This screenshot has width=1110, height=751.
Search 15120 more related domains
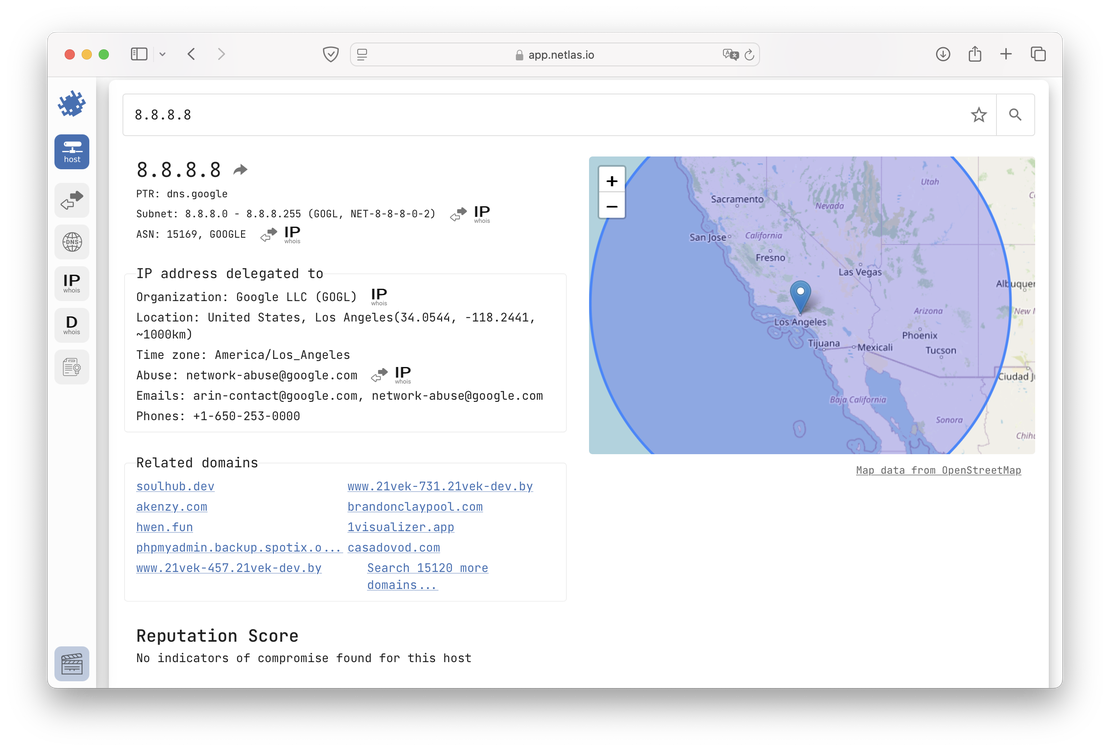click(x=427, y=567)
